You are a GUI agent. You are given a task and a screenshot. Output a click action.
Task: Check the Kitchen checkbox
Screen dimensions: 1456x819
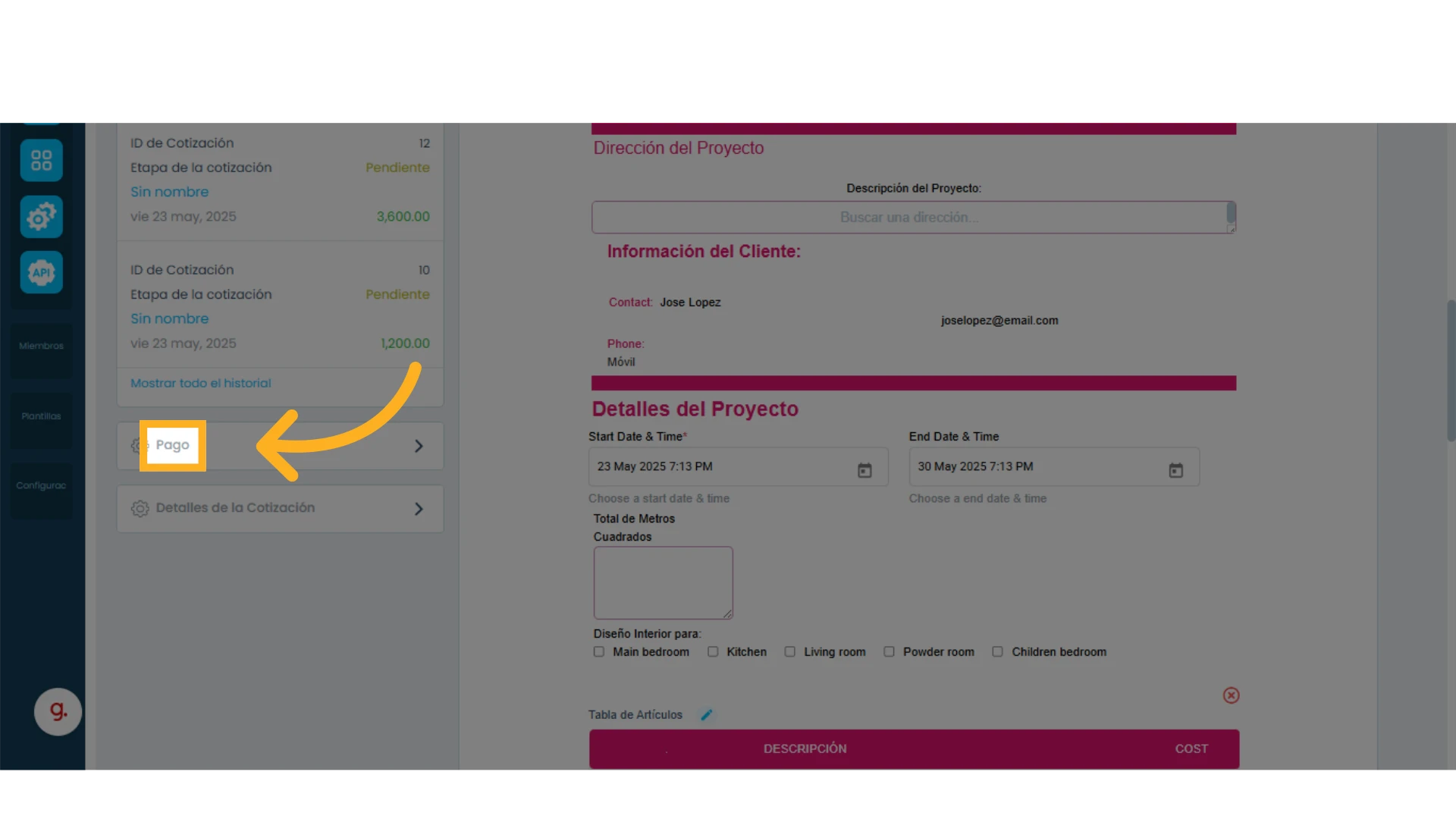coord(713,651)
